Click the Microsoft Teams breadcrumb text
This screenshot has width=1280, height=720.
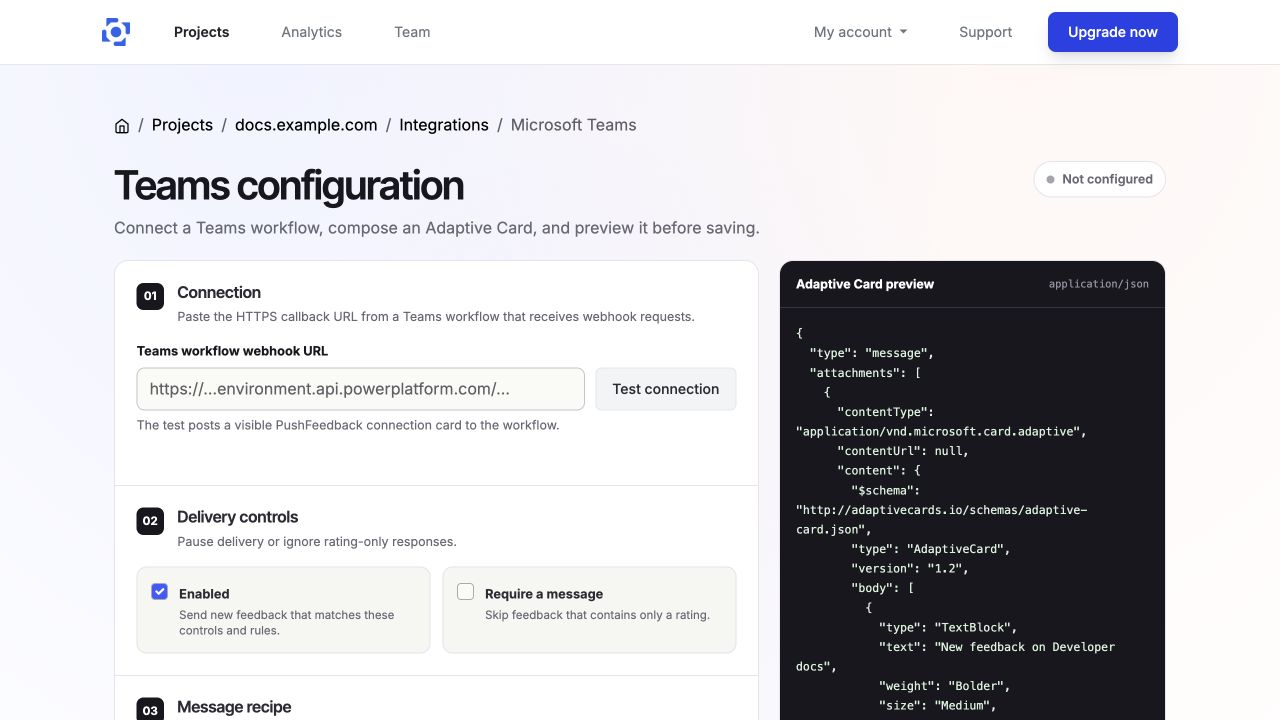(573, 125)
